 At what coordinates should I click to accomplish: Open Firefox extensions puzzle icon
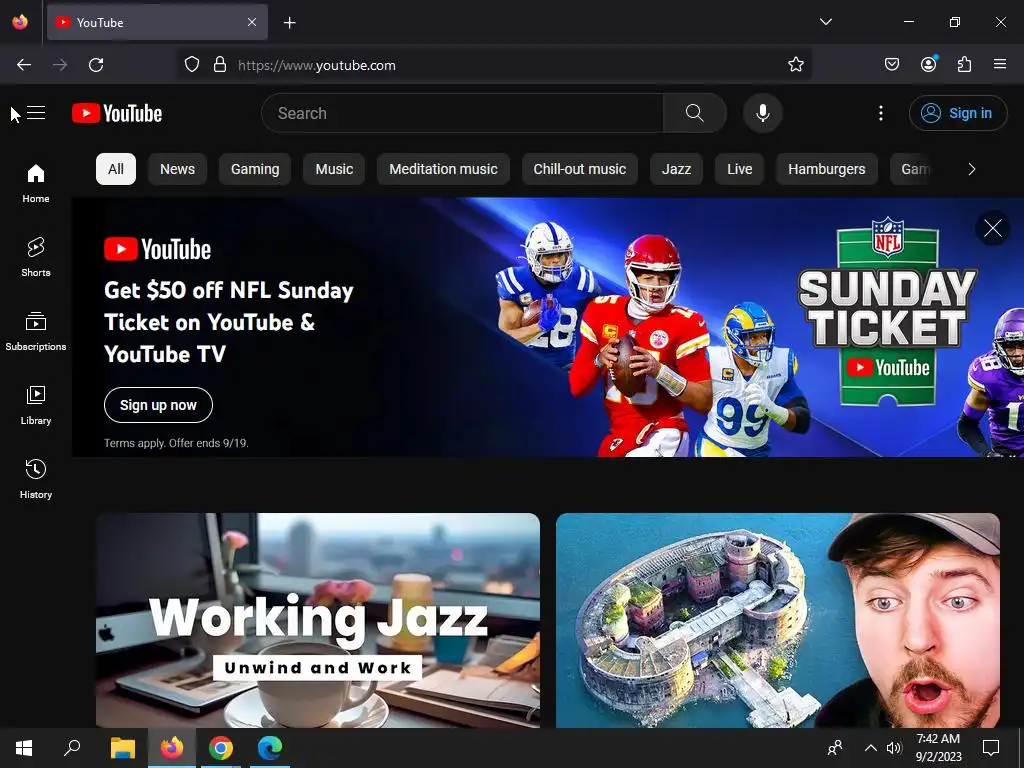pyautogui.click(x=964, y=65)
